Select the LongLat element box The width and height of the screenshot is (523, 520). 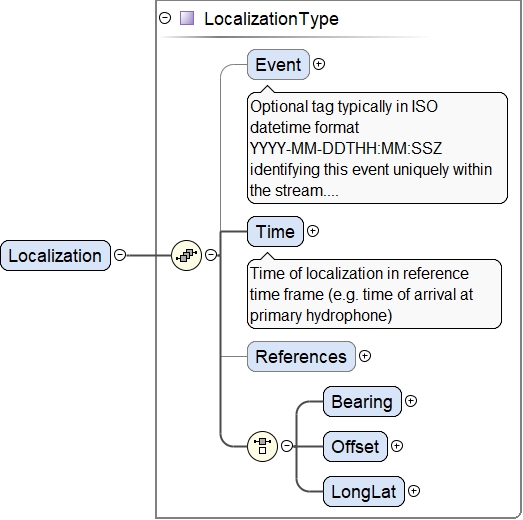tap(364, 491)
